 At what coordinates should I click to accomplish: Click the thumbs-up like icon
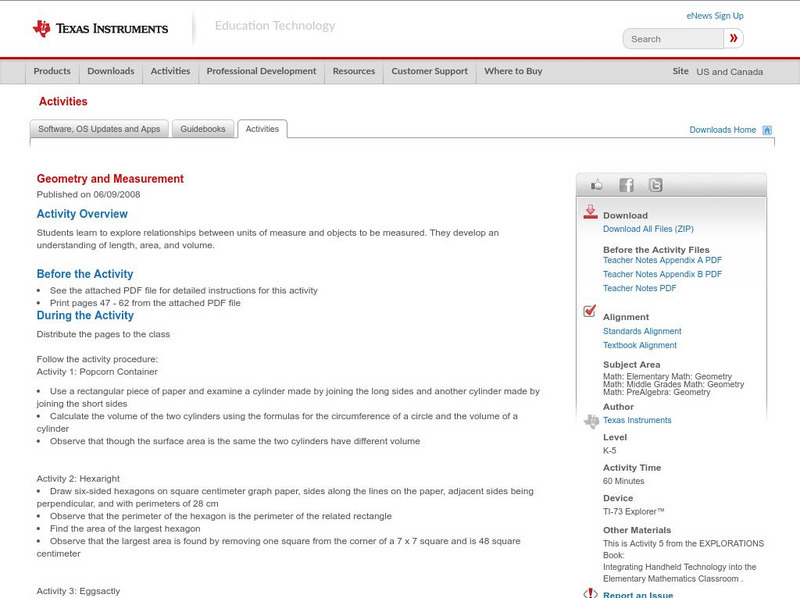(x=596, y=185)
